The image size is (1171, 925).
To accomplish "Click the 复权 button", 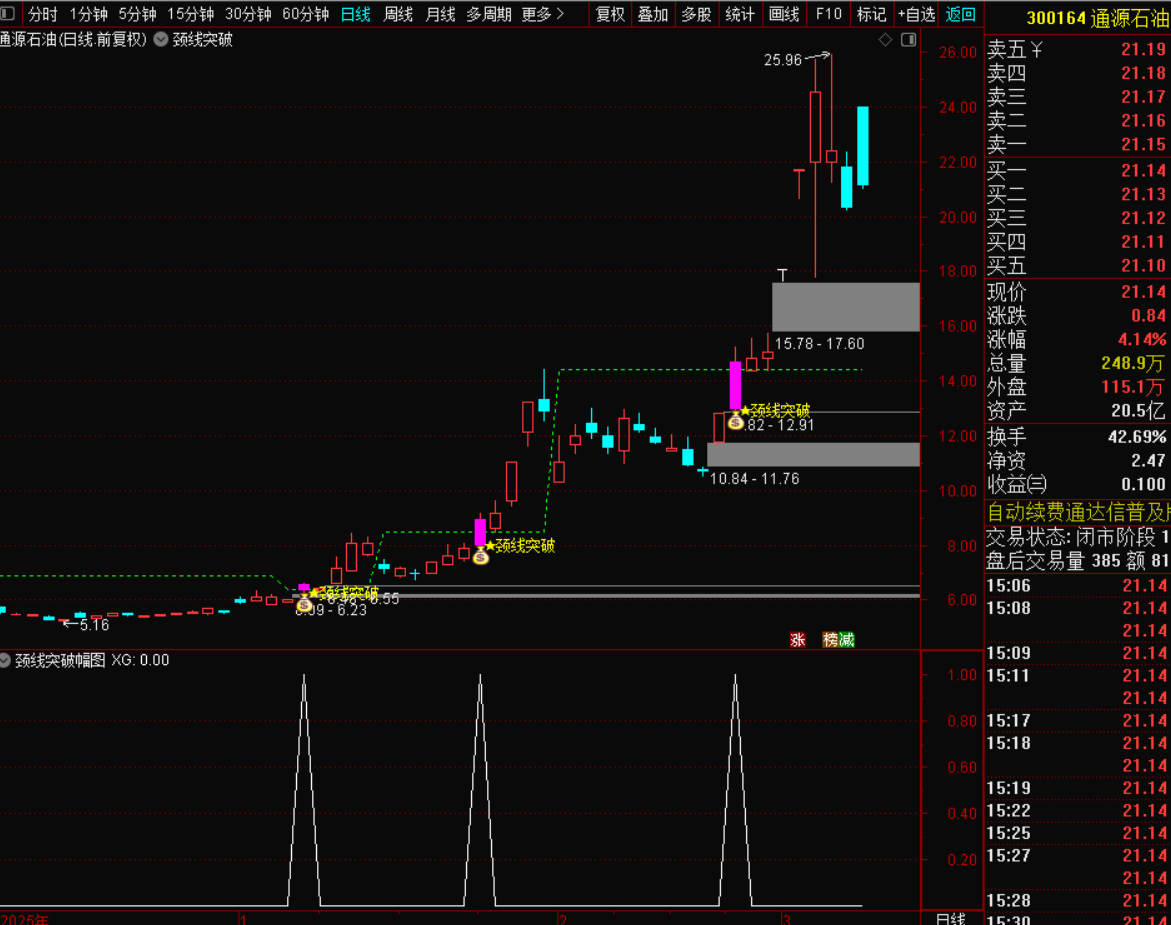I will 610,14.
